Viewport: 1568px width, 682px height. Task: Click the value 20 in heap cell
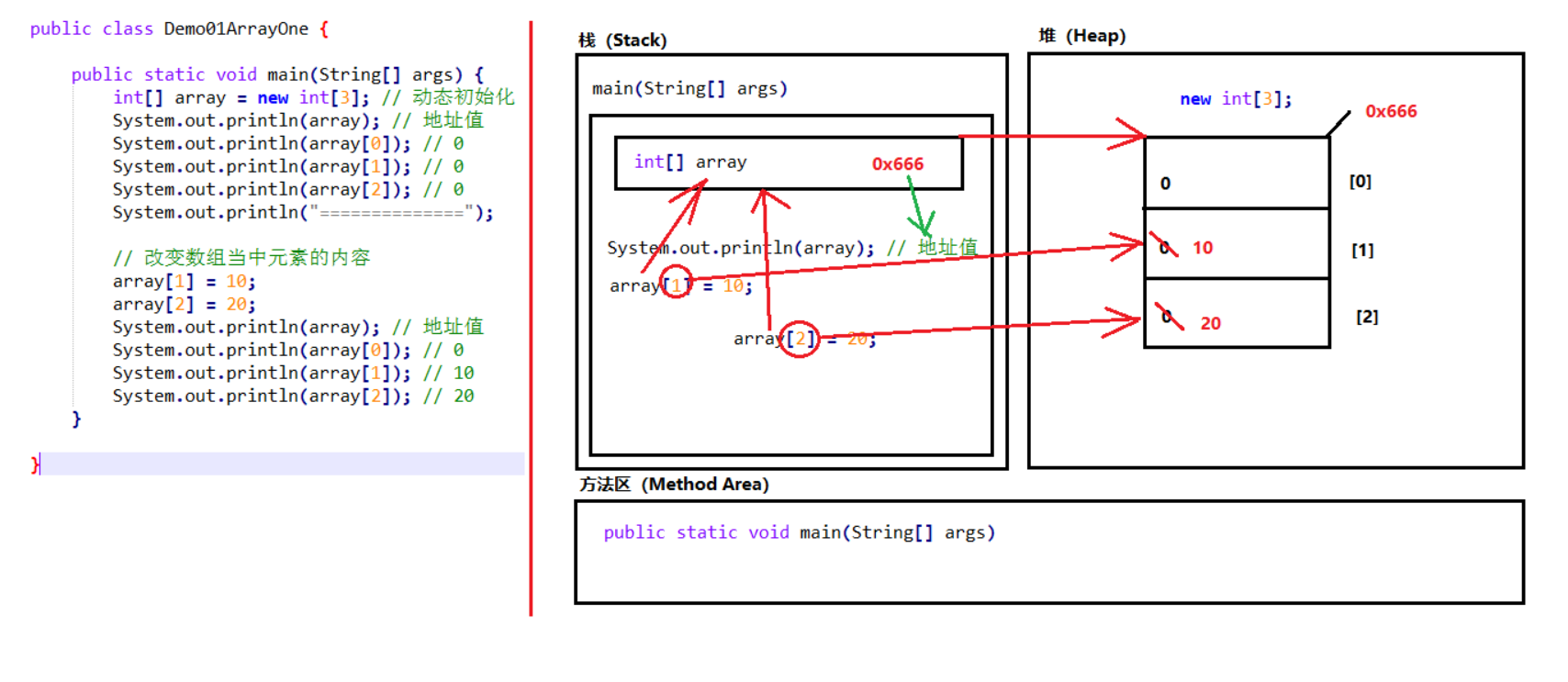click(x=1211, y=323)
